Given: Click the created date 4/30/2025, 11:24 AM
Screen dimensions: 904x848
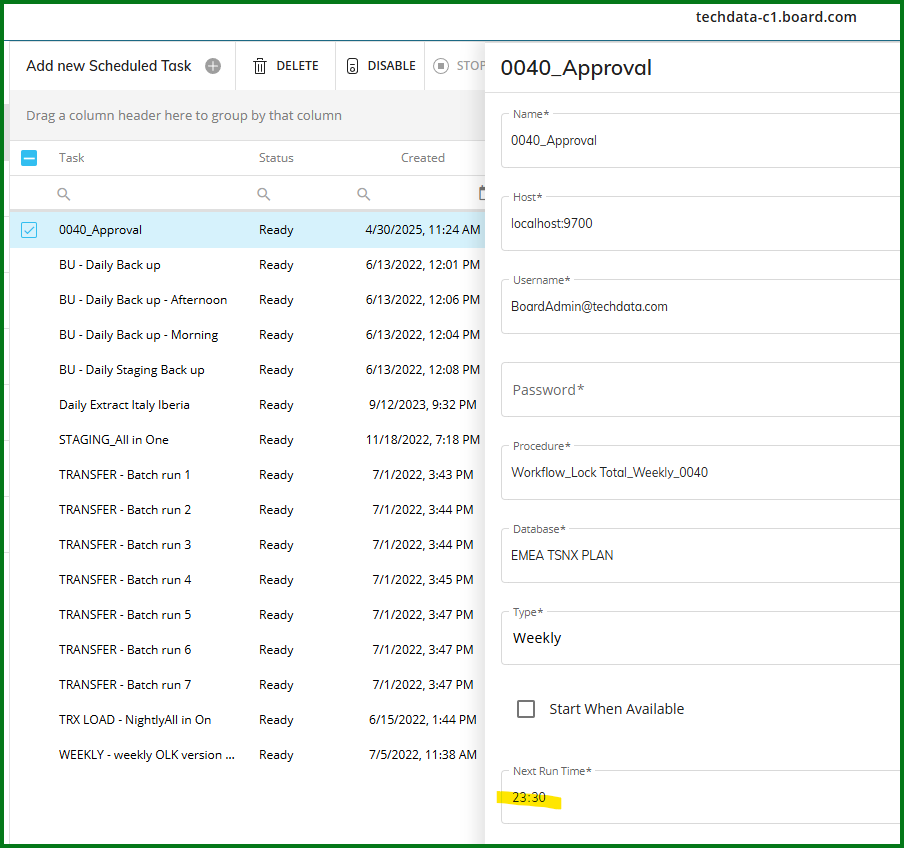Looking at the screenshot, I should point(423,230).
